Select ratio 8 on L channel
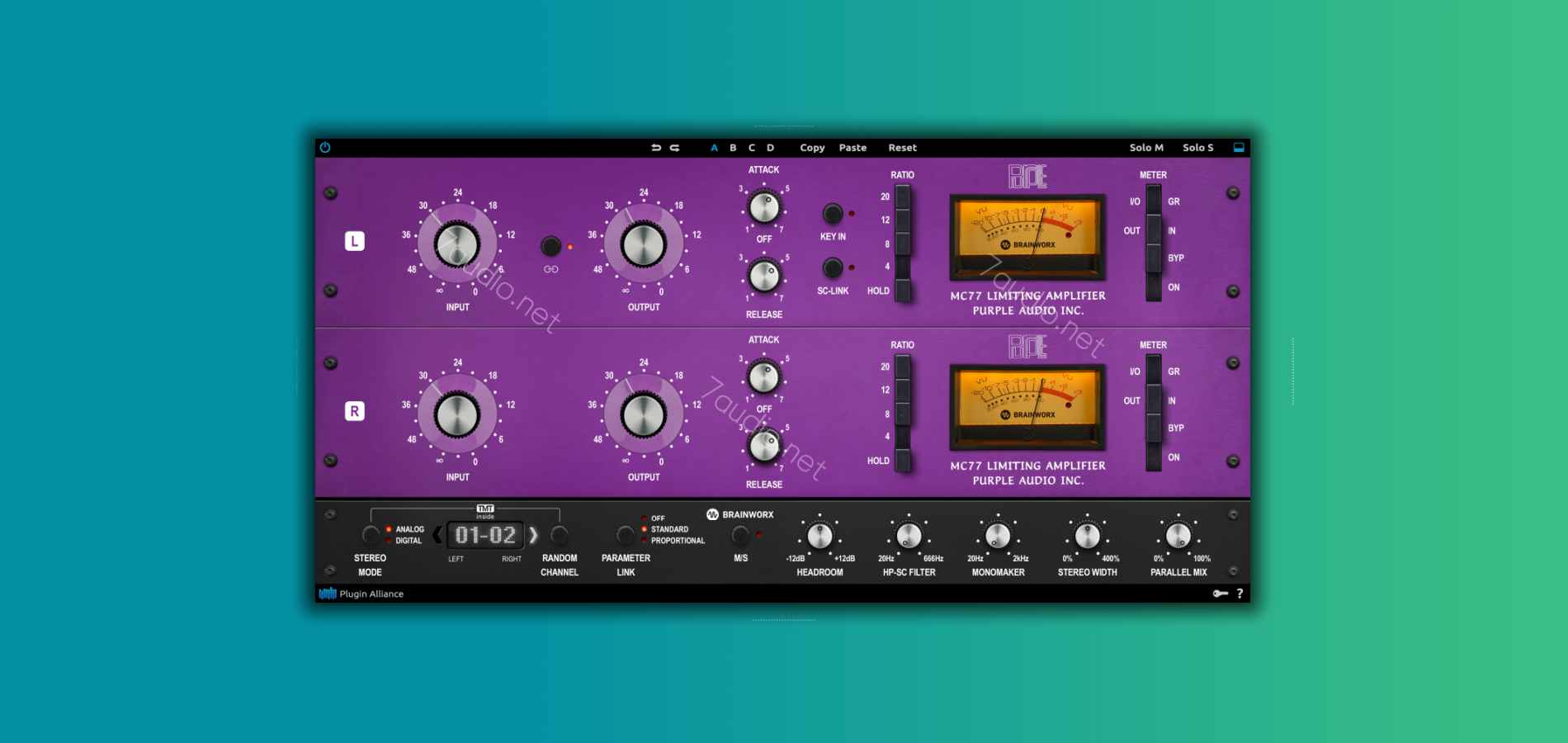This screenshot has width=1568, height=743. [x=903, y=244]
